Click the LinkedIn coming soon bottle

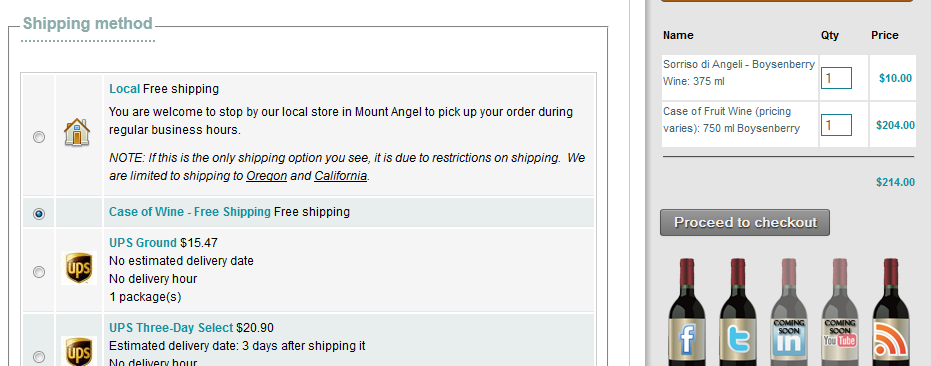click(788, 313)
